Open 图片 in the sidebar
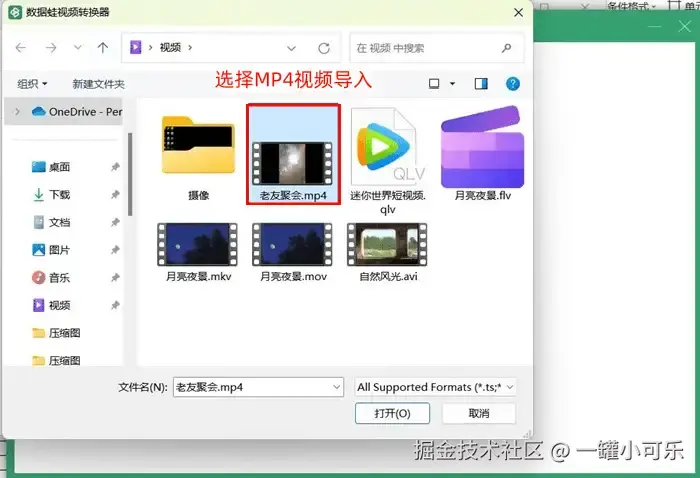 pos(51,250)
